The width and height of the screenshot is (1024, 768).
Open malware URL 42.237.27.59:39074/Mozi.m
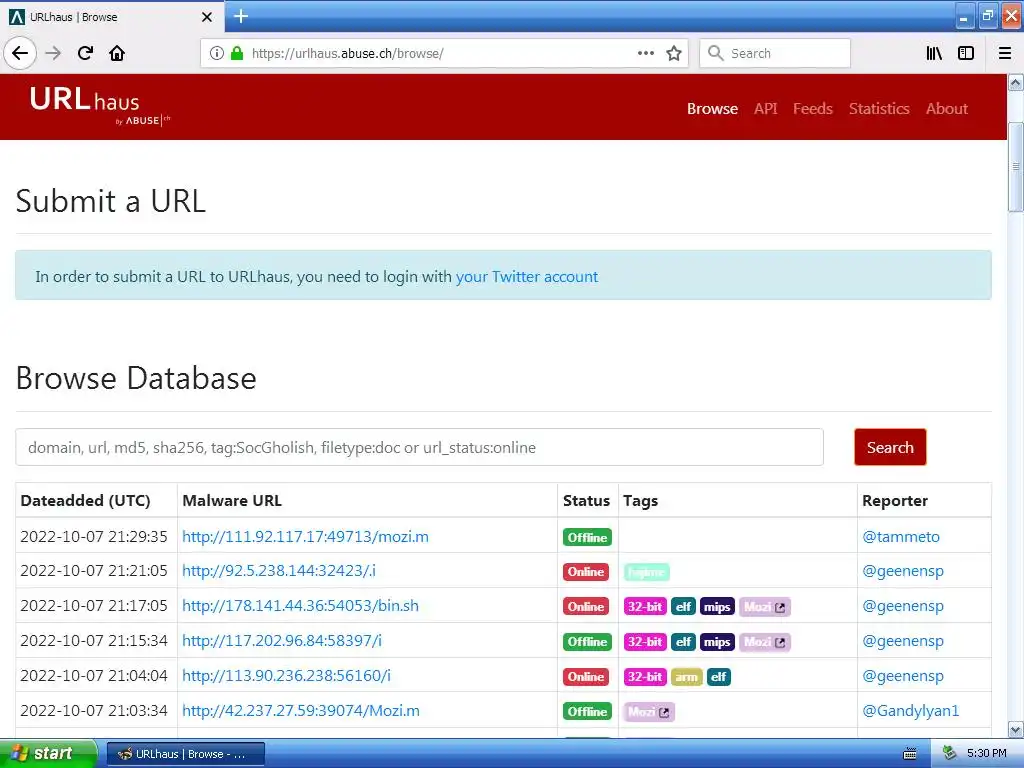click(x=301, y=711)
